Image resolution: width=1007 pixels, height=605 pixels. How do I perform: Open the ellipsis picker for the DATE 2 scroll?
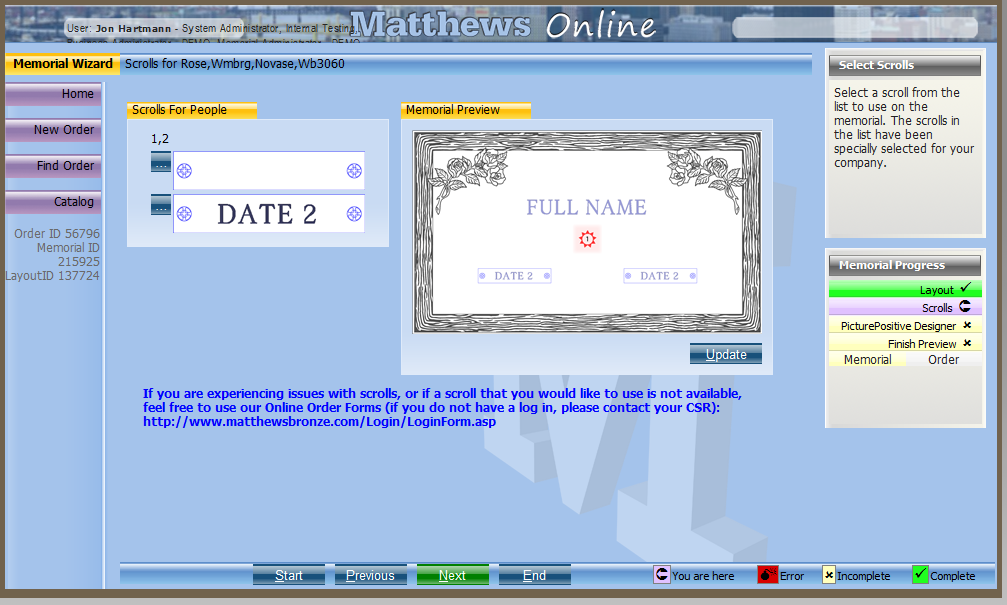pos(161,205)
